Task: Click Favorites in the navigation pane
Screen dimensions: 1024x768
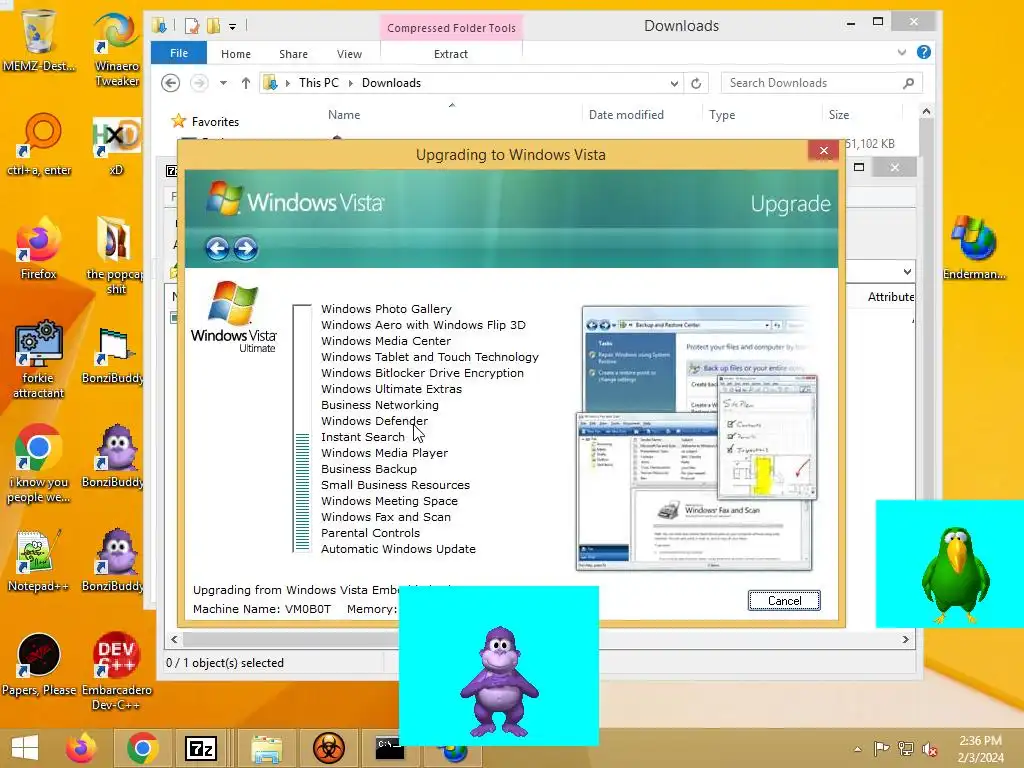Action: click(215, 122)
